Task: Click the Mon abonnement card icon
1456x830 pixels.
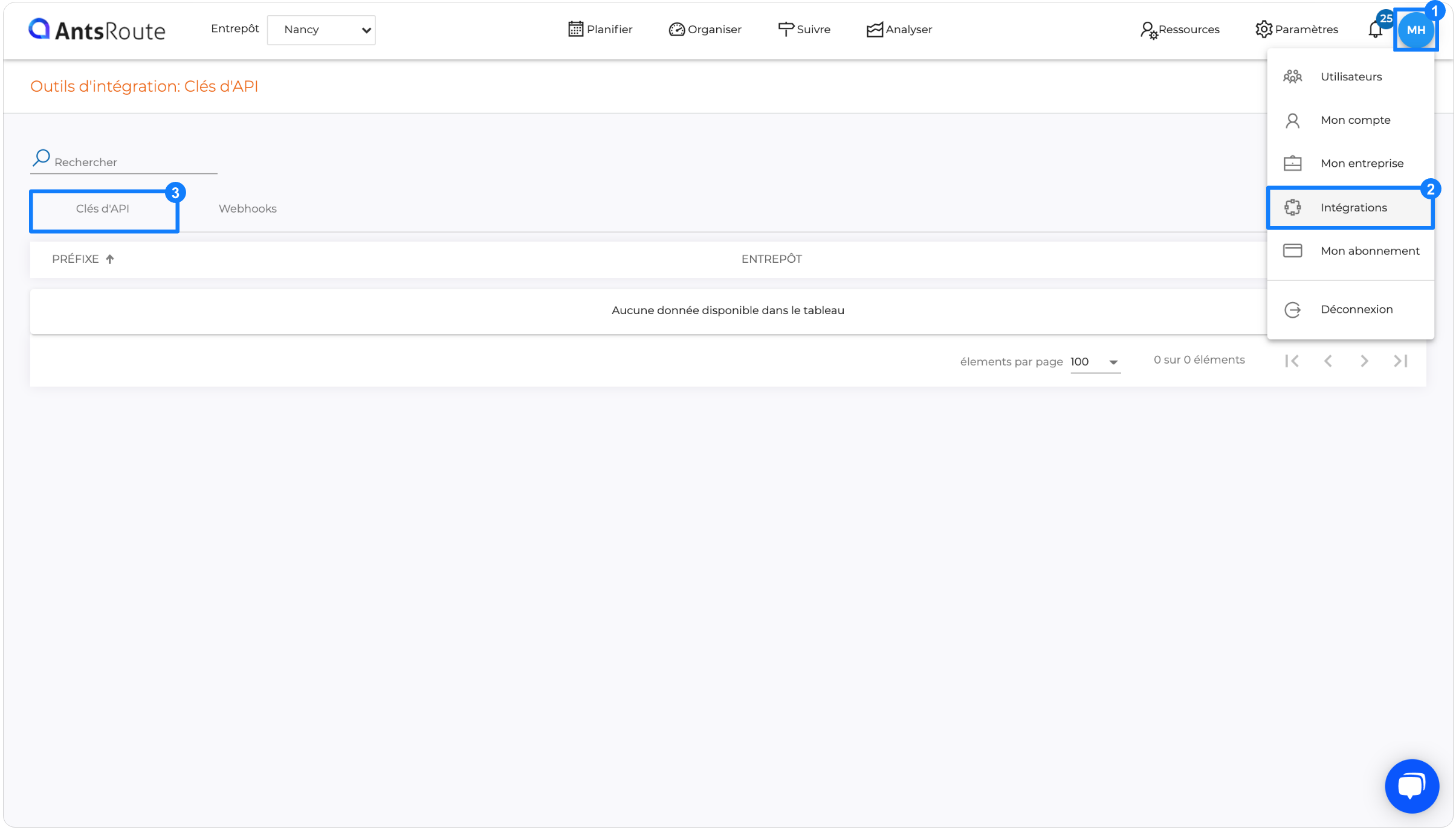Action: point(1292,251)
